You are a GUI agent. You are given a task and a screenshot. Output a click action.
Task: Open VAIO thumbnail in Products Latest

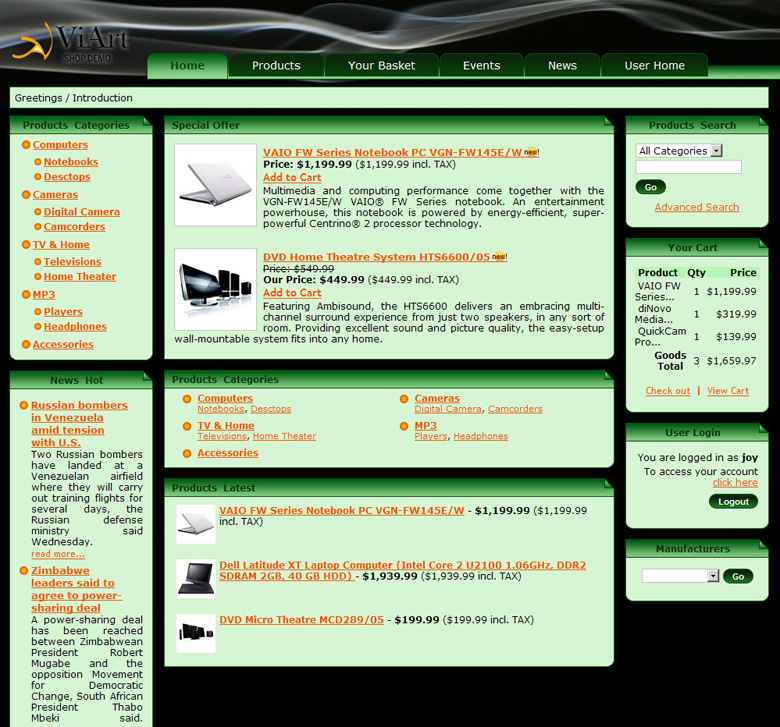point(196,524)
